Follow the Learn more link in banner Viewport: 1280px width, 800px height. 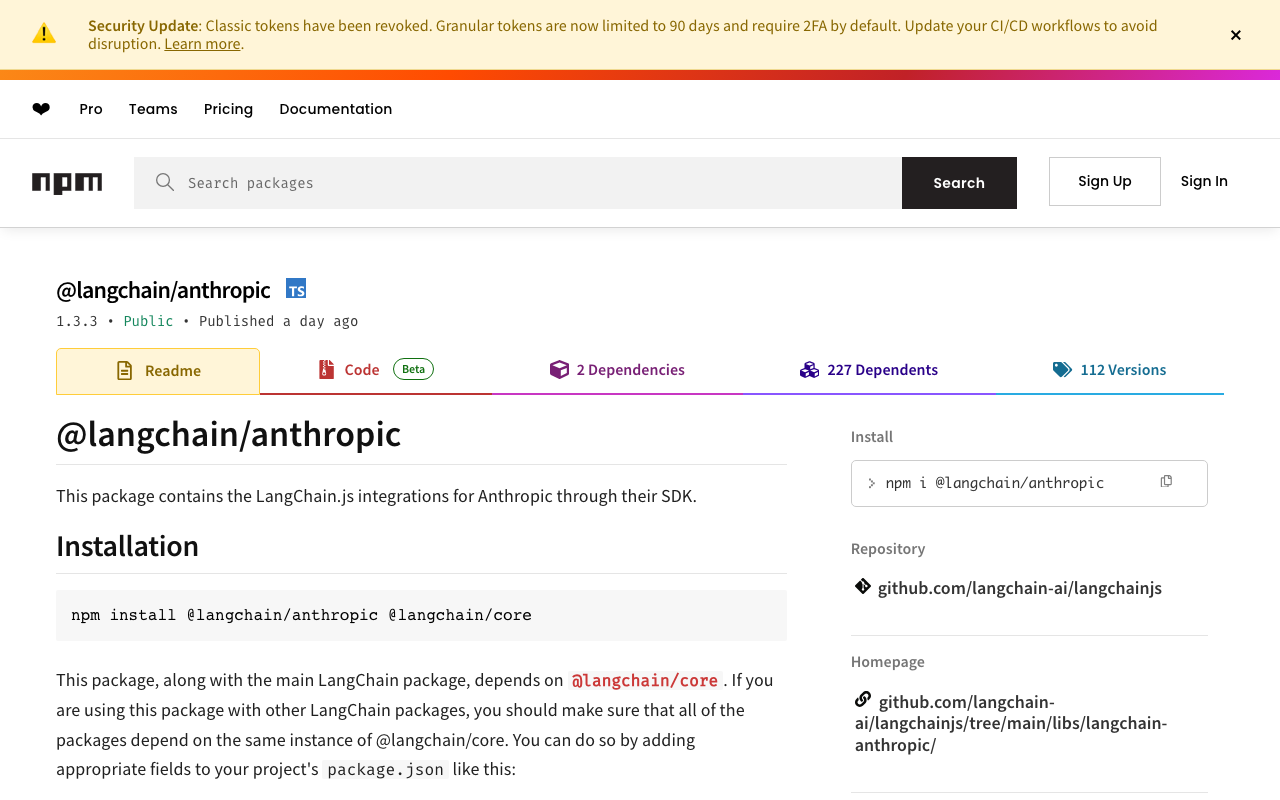click(202, 44)
